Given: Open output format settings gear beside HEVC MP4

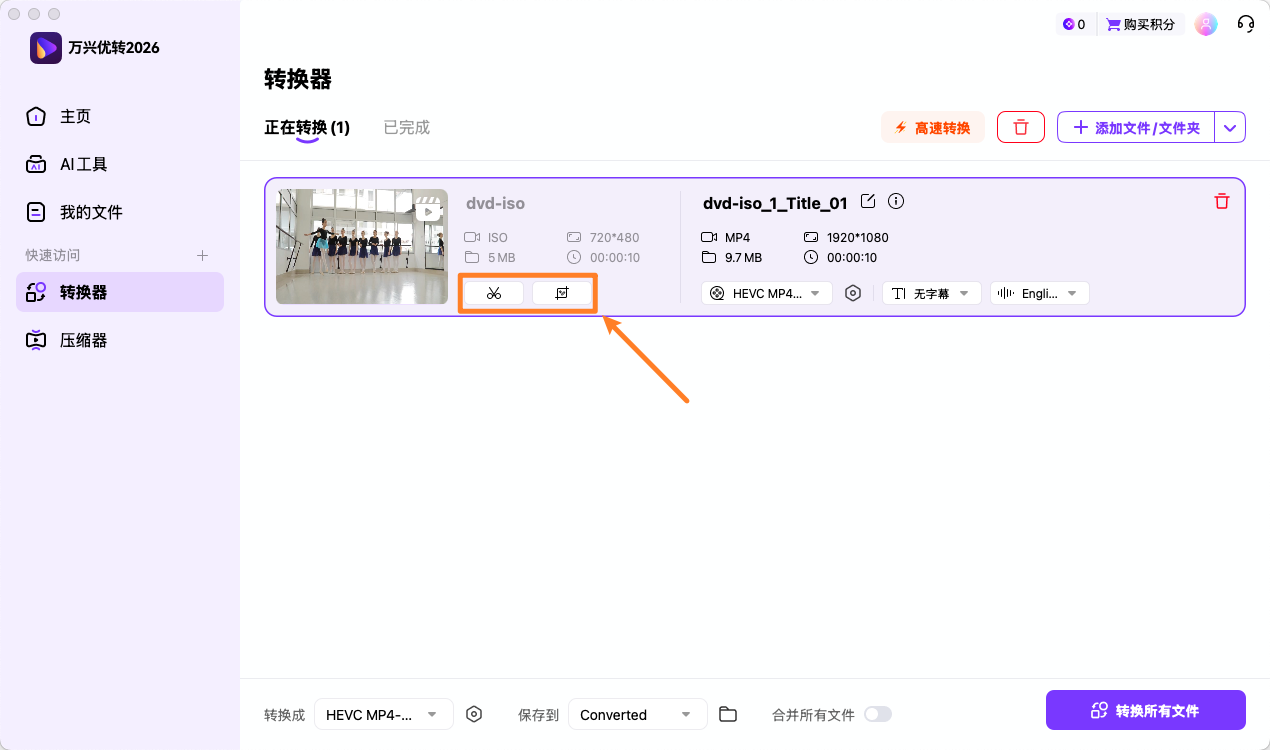Looking at the screenshot, I should 853,292.
